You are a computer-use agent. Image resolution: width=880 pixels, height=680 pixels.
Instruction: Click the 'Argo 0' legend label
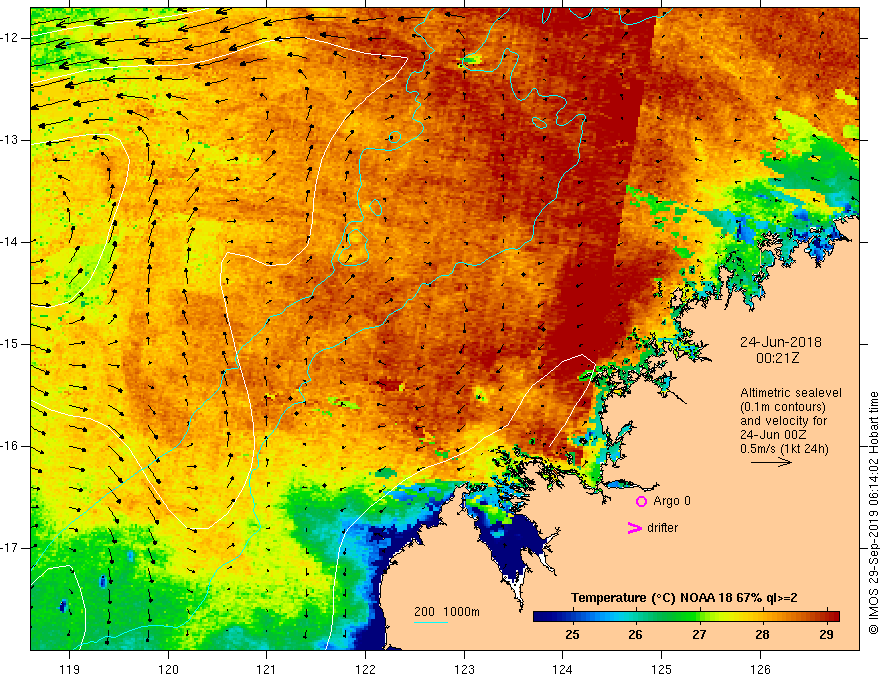pyautogui.click(x=672, y=500)
